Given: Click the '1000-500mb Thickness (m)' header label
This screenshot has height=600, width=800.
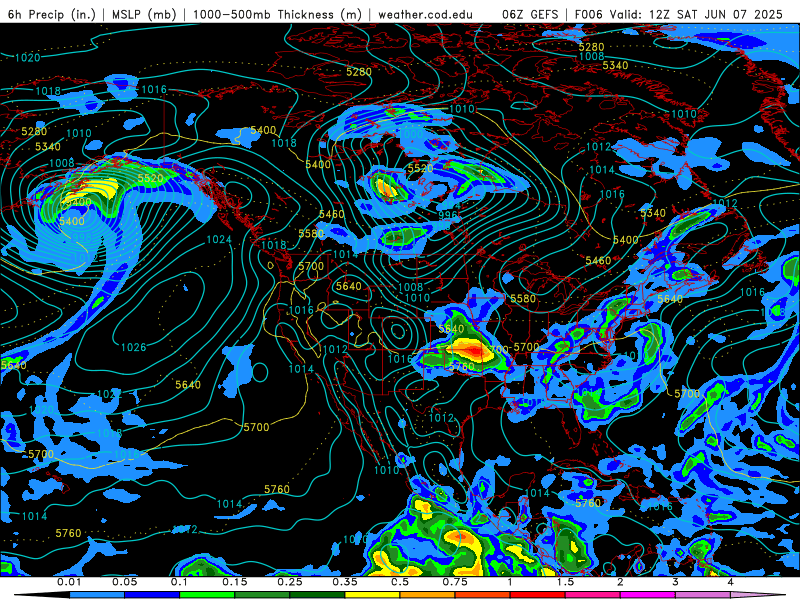Looking at the screenshot, I should pos(278,14).
